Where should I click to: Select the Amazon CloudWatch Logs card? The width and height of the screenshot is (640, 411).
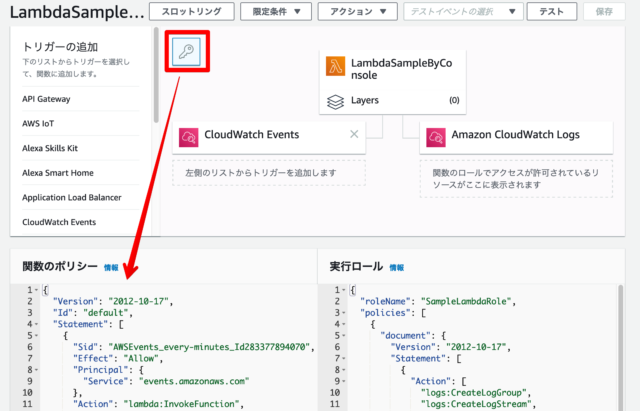pos(516,137)
